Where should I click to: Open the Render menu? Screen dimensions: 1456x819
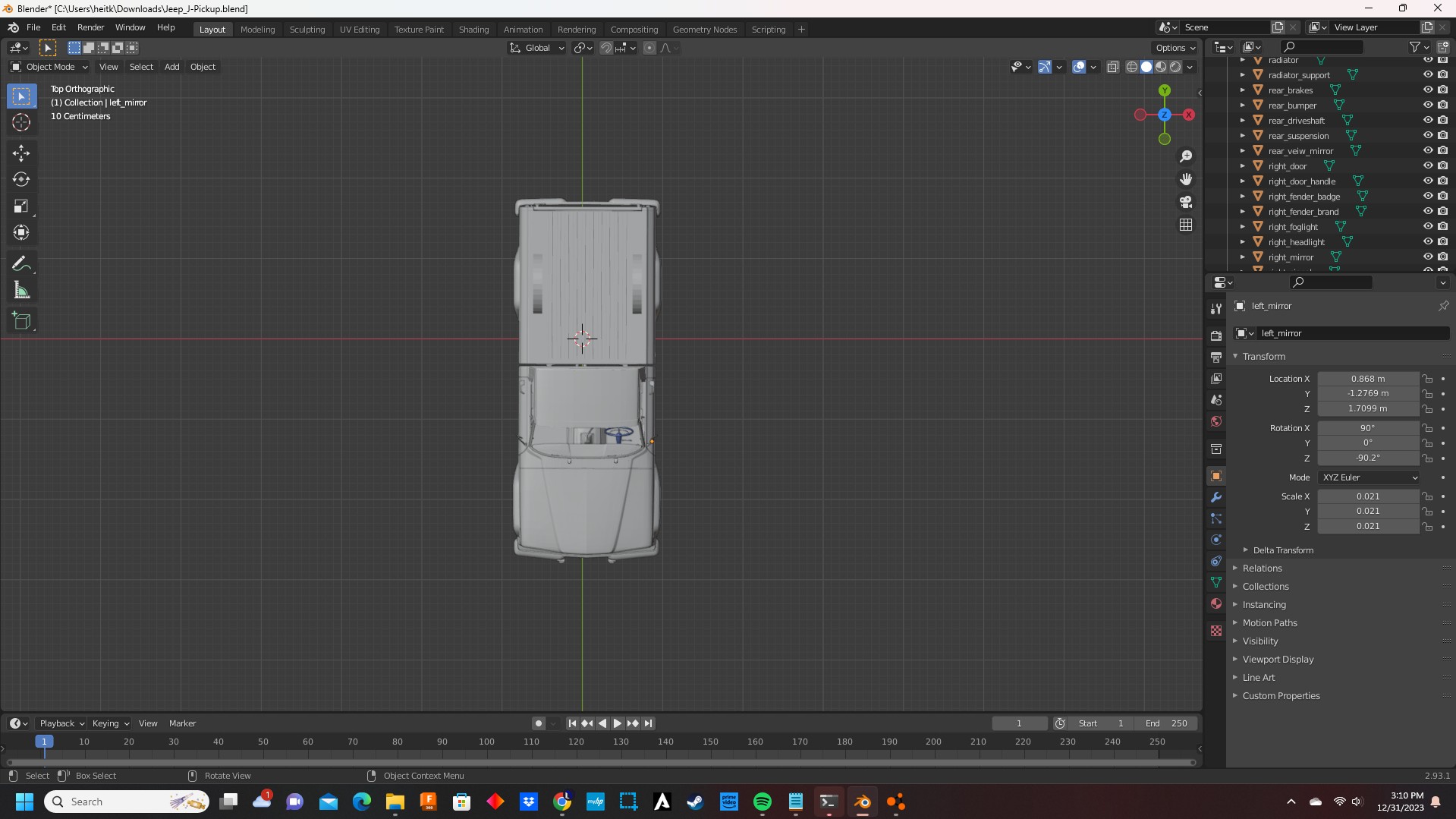coord(90,27)
